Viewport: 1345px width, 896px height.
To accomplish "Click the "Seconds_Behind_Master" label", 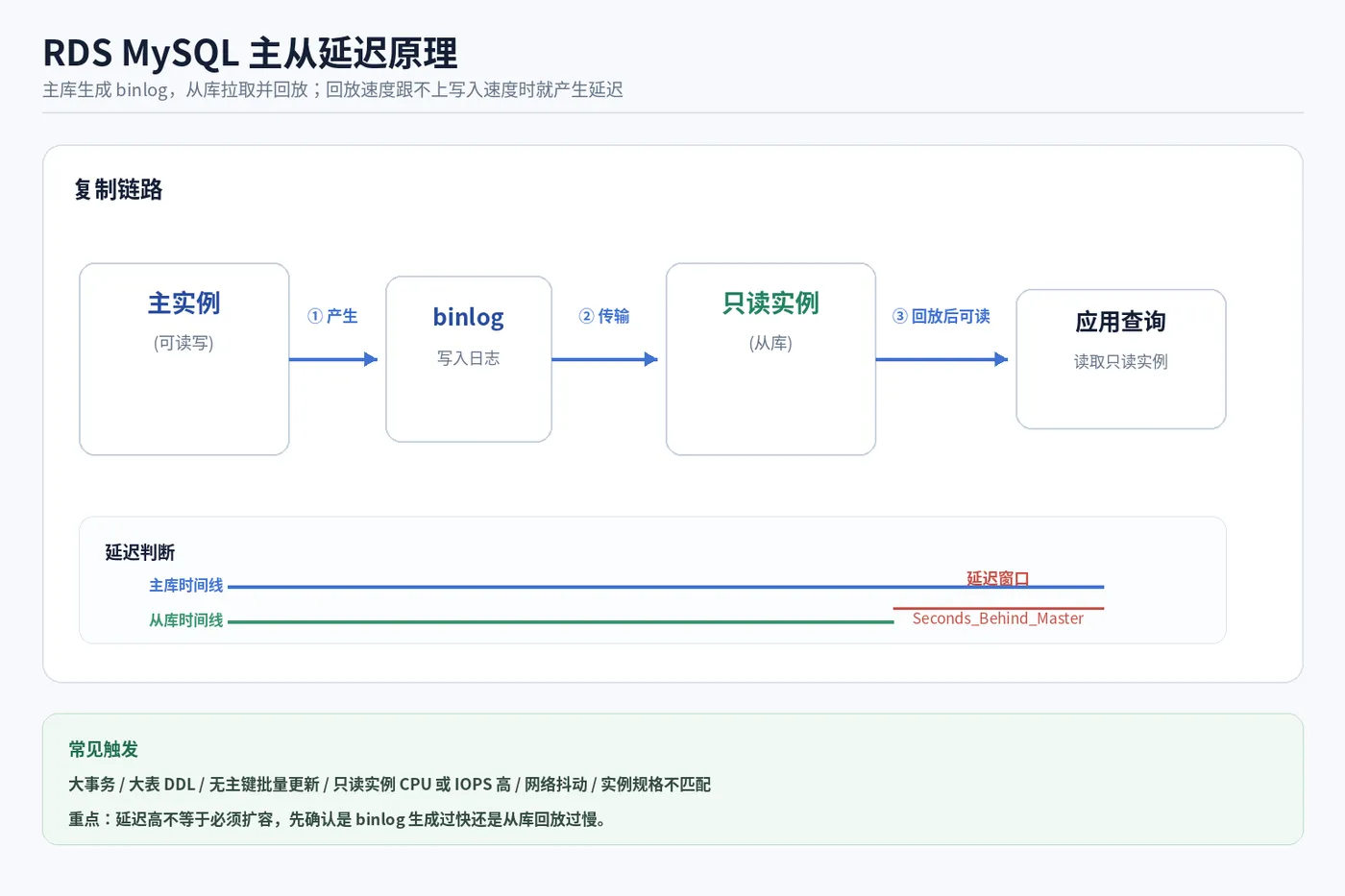I will point(998,618).
